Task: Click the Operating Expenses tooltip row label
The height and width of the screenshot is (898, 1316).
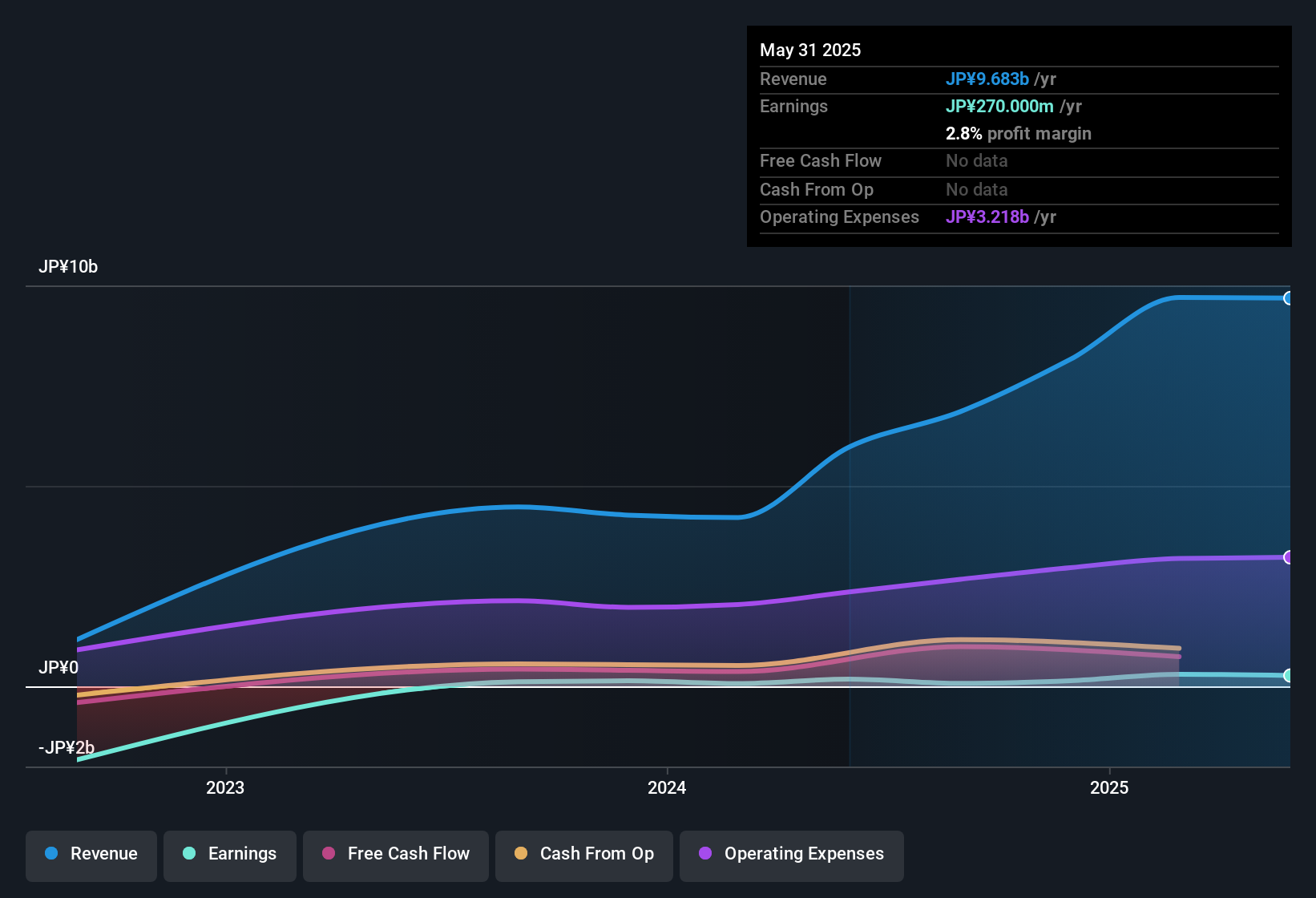Action: 839,217
